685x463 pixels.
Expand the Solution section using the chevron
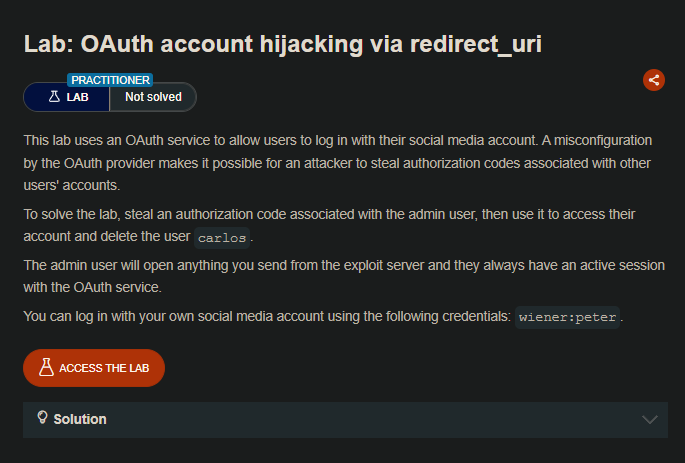650,419
